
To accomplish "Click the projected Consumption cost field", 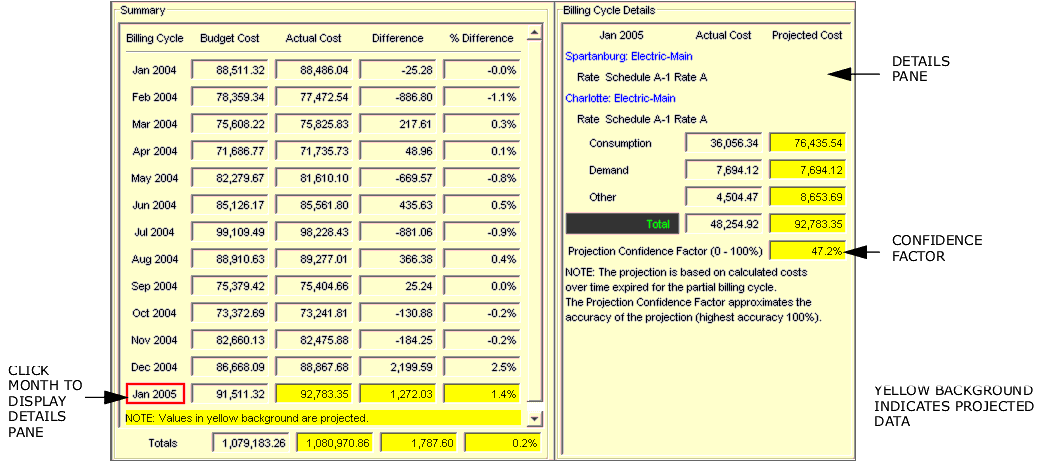I will pos(808,144).
